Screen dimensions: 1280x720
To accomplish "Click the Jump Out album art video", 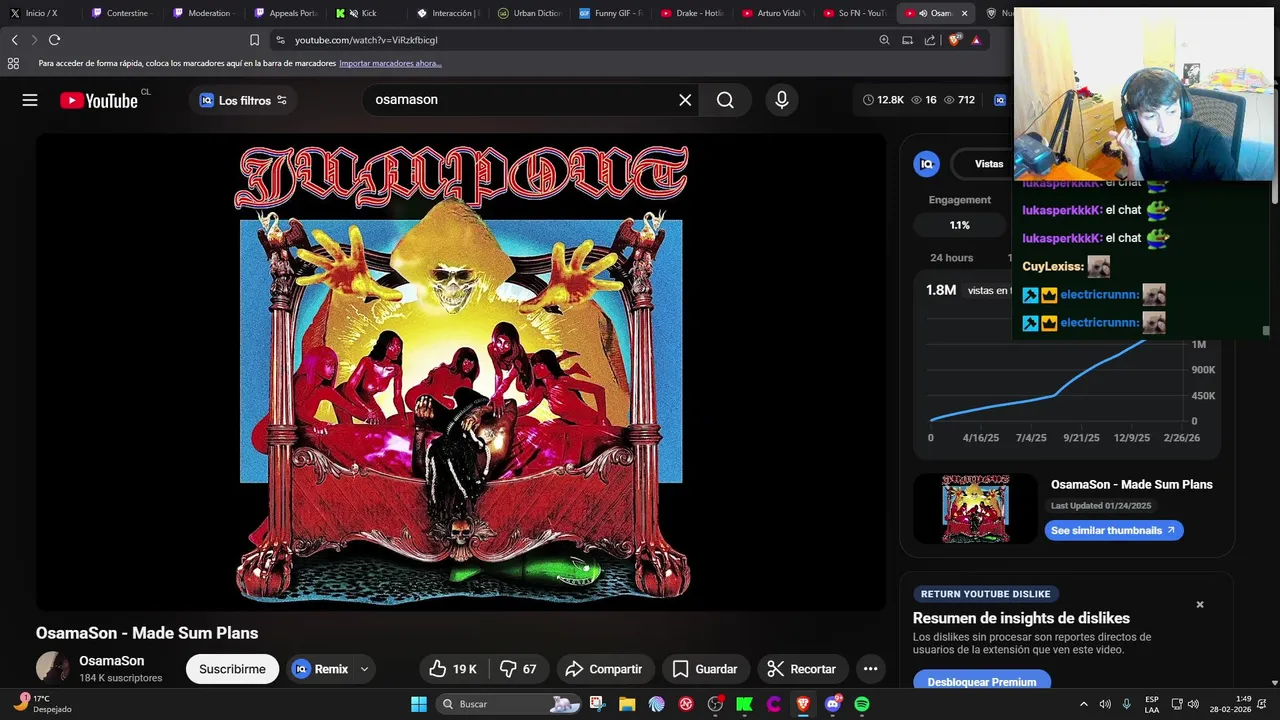I will pos(461,372).
